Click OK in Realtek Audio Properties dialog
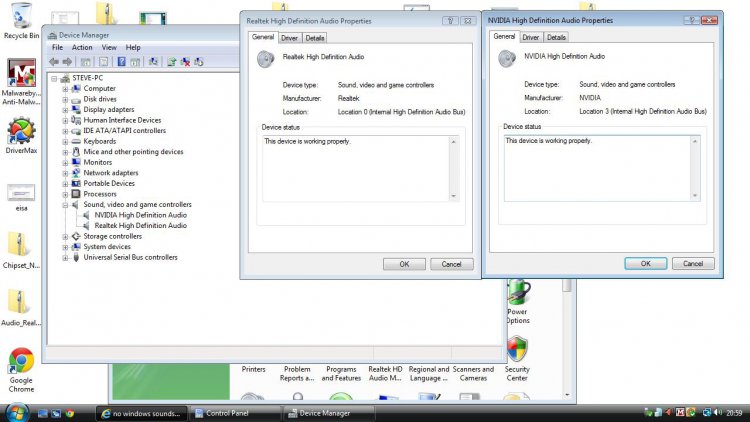The image size is (750, 422). pos(404,264)
